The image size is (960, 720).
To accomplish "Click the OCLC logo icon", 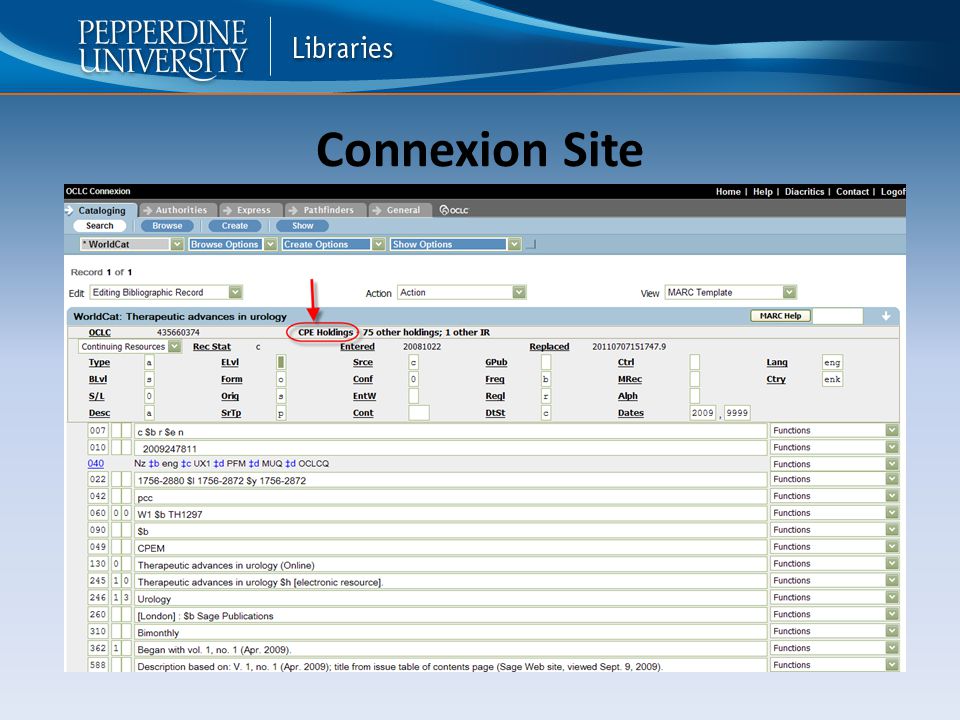I will [x=454, y=210].
